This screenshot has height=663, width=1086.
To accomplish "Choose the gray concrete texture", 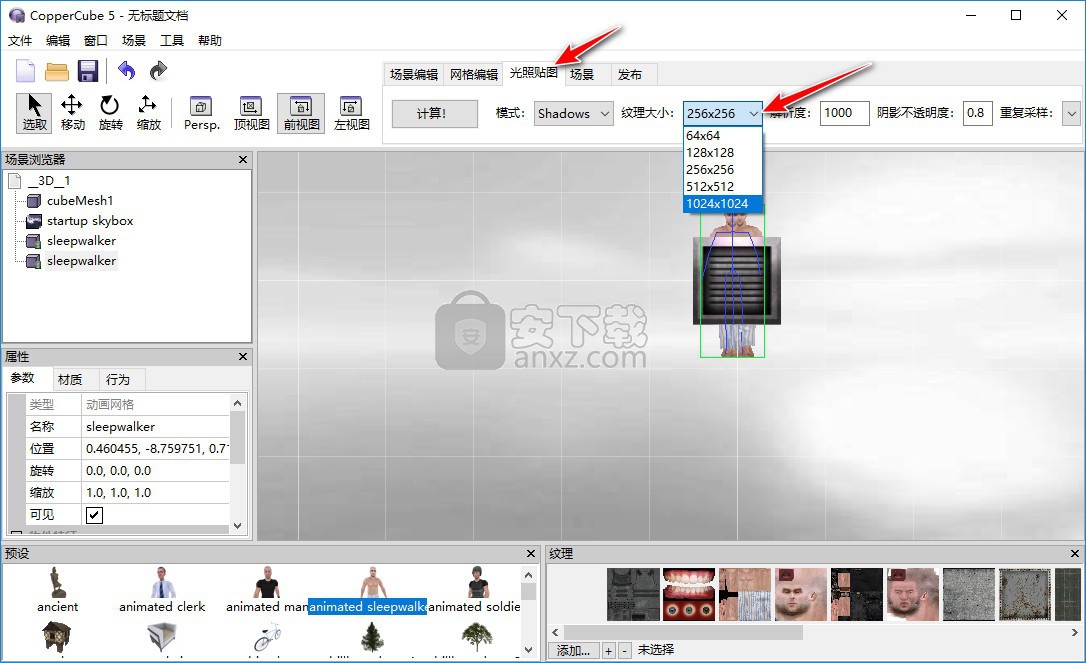I will coord(969,594).
